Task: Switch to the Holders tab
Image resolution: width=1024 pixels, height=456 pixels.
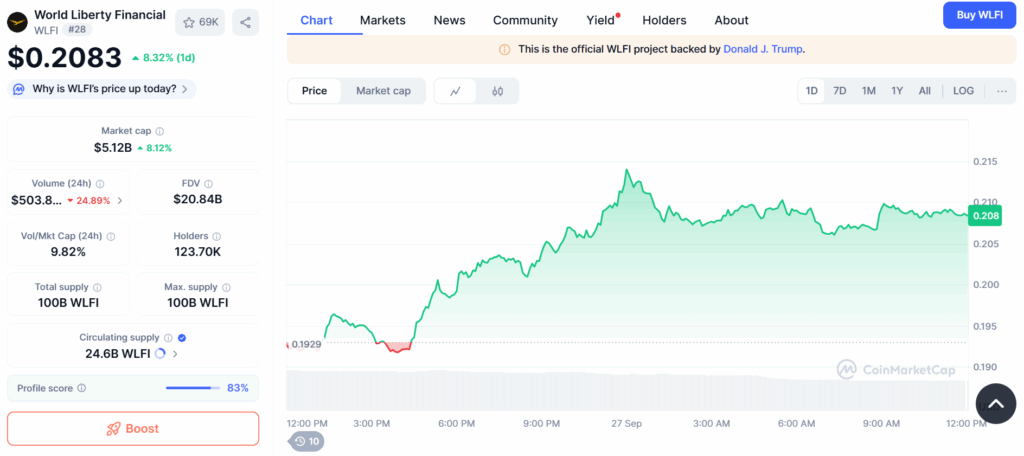Action: tap(664, 20)
